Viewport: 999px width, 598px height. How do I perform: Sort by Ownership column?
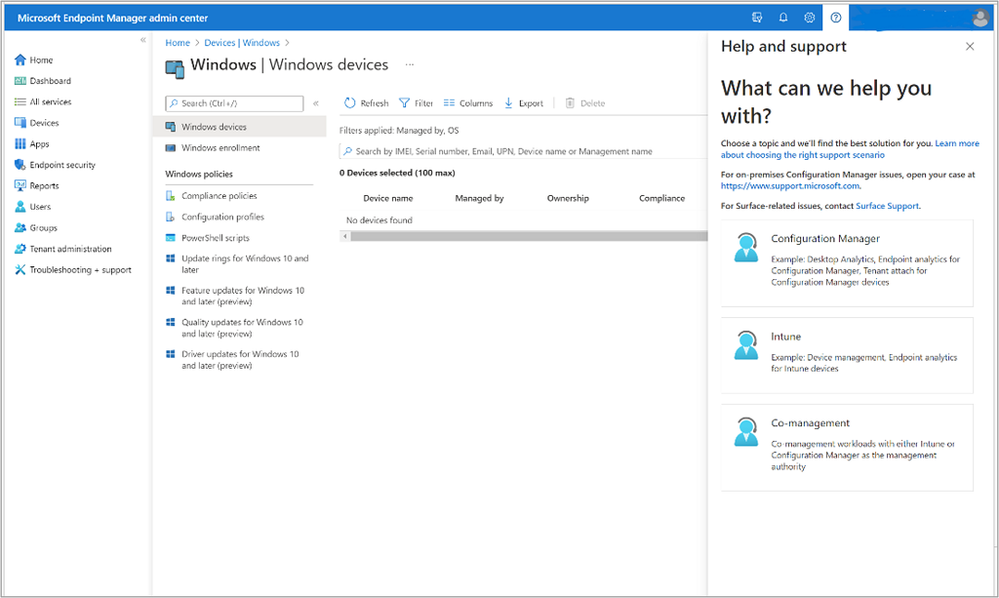click(x=568, y=199)
